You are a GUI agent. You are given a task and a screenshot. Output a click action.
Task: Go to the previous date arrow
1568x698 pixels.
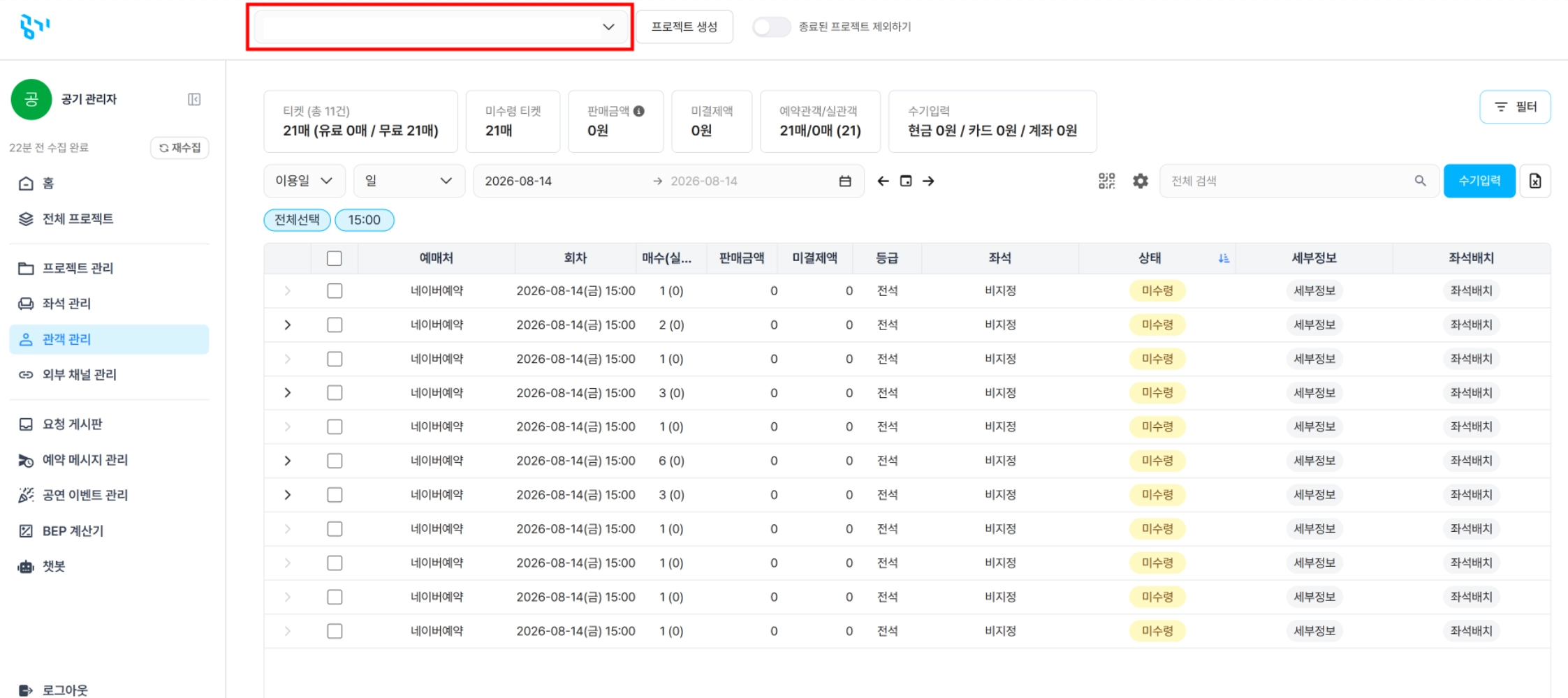[883, 181]
